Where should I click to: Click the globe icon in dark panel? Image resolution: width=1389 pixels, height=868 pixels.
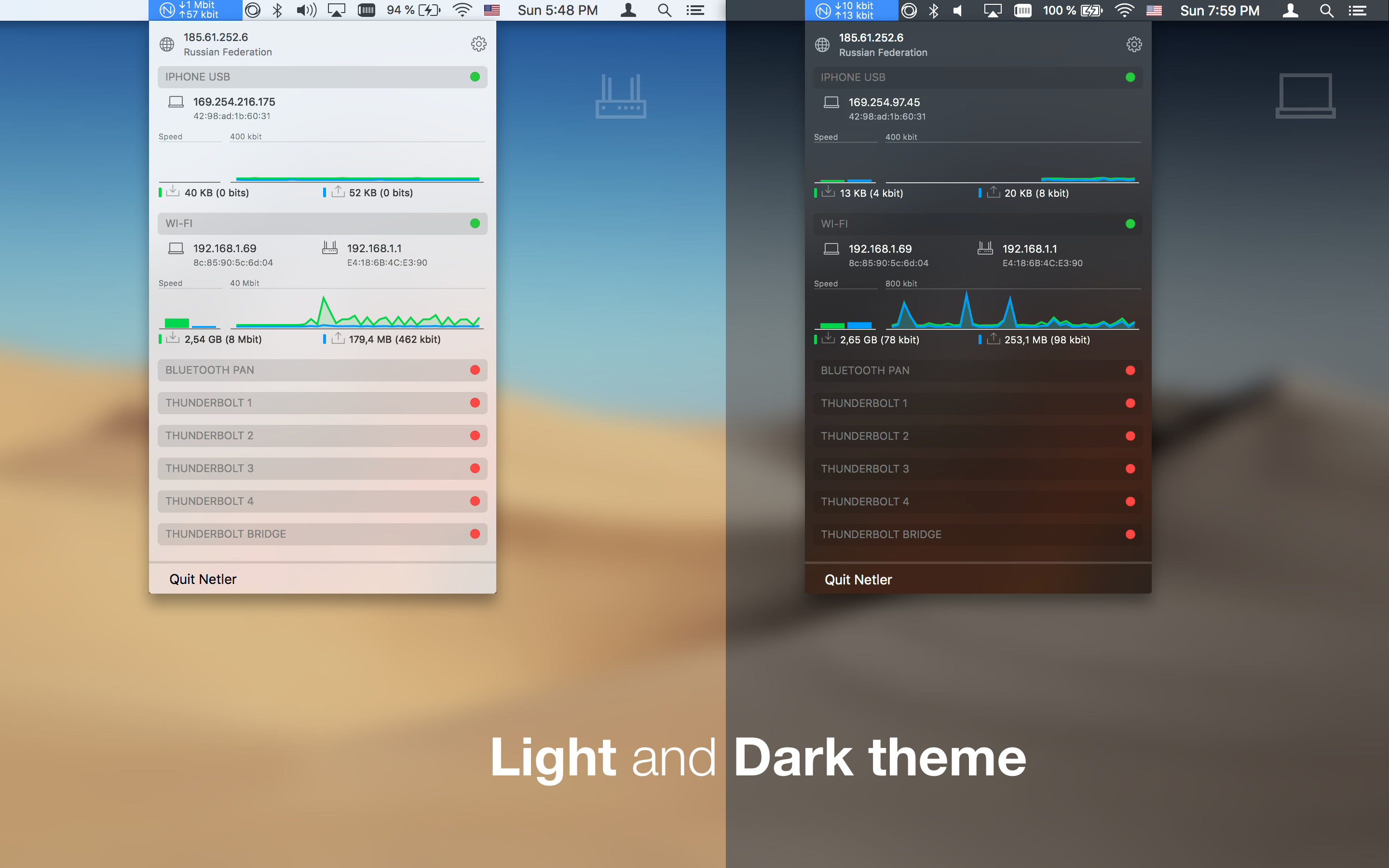tap(822, 45)
